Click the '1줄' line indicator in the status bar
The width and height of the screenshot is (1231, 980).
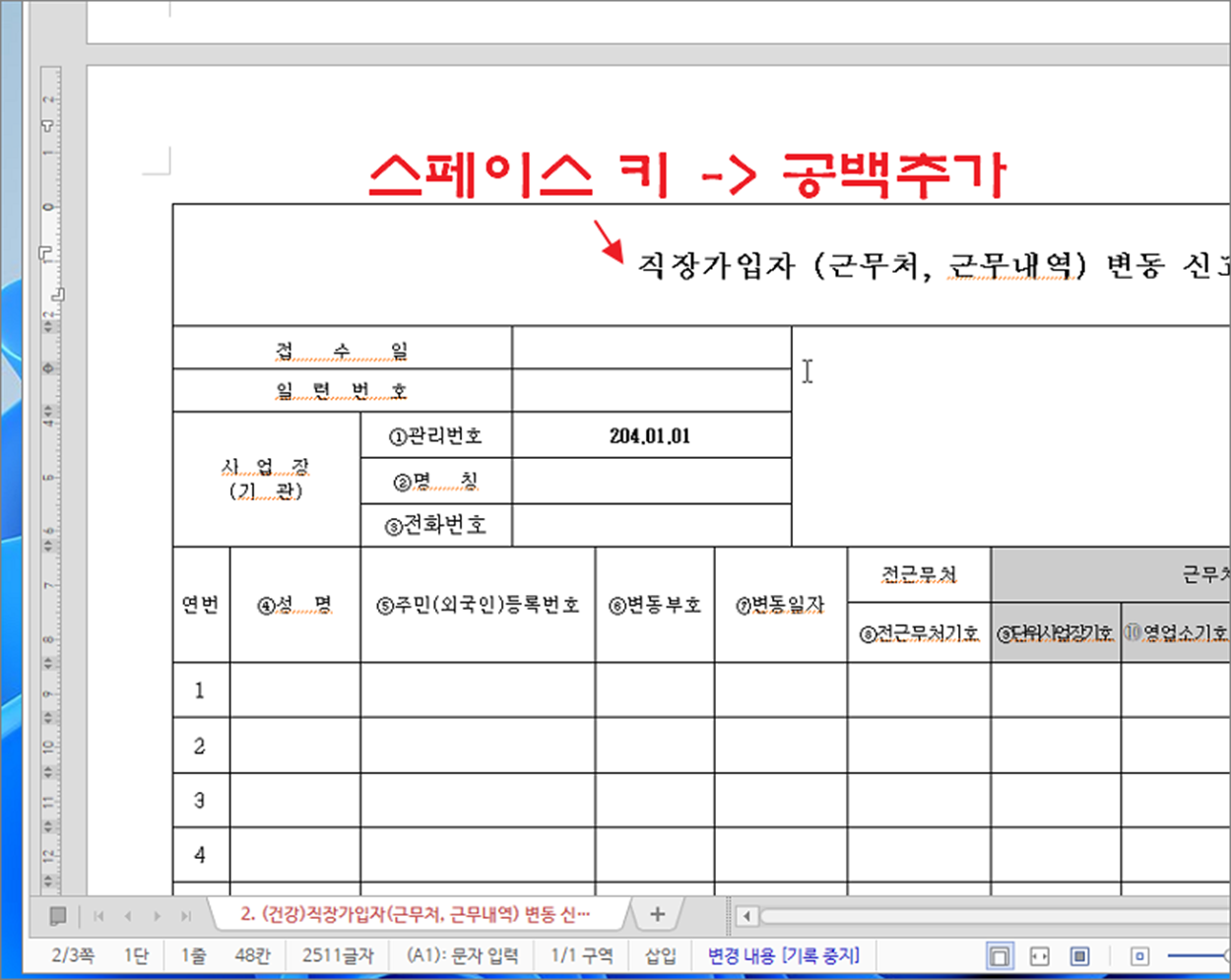(x=193, y=955)
